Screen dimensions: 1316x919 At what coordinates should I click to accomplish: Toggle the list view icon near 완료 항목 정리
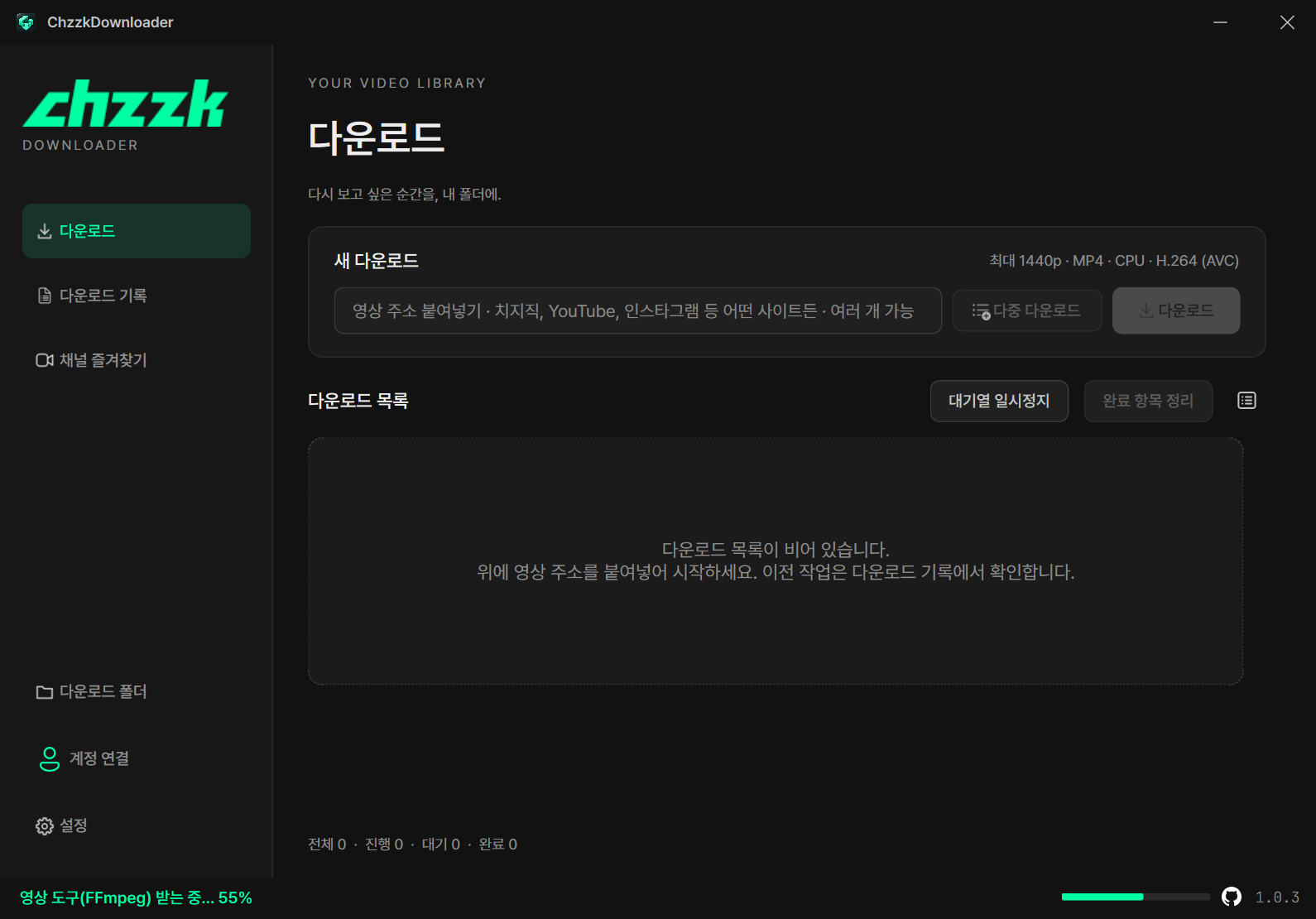click(1246, 401)
